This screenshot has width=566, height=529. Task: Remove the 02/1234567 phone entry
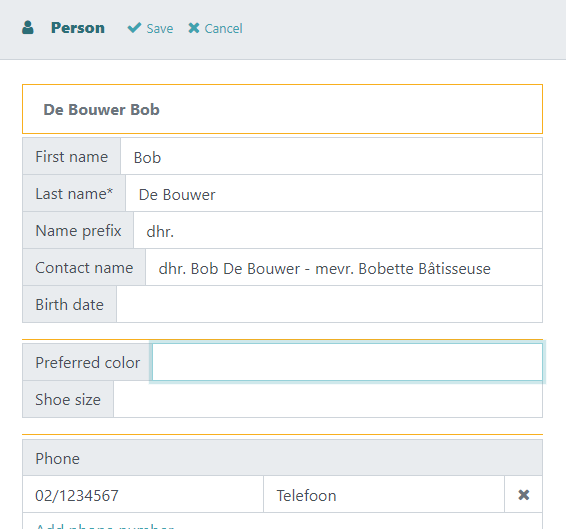tap(523, 495)
